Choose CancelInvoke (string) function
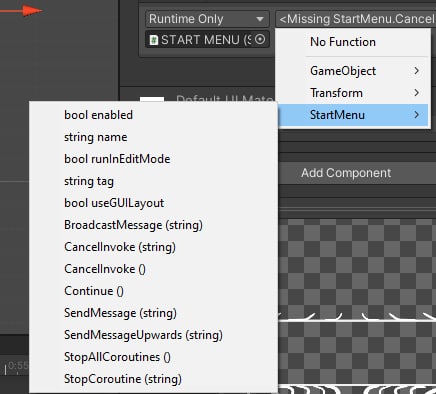436x394 pixels. pyautogui.click(x=153, y=247)
